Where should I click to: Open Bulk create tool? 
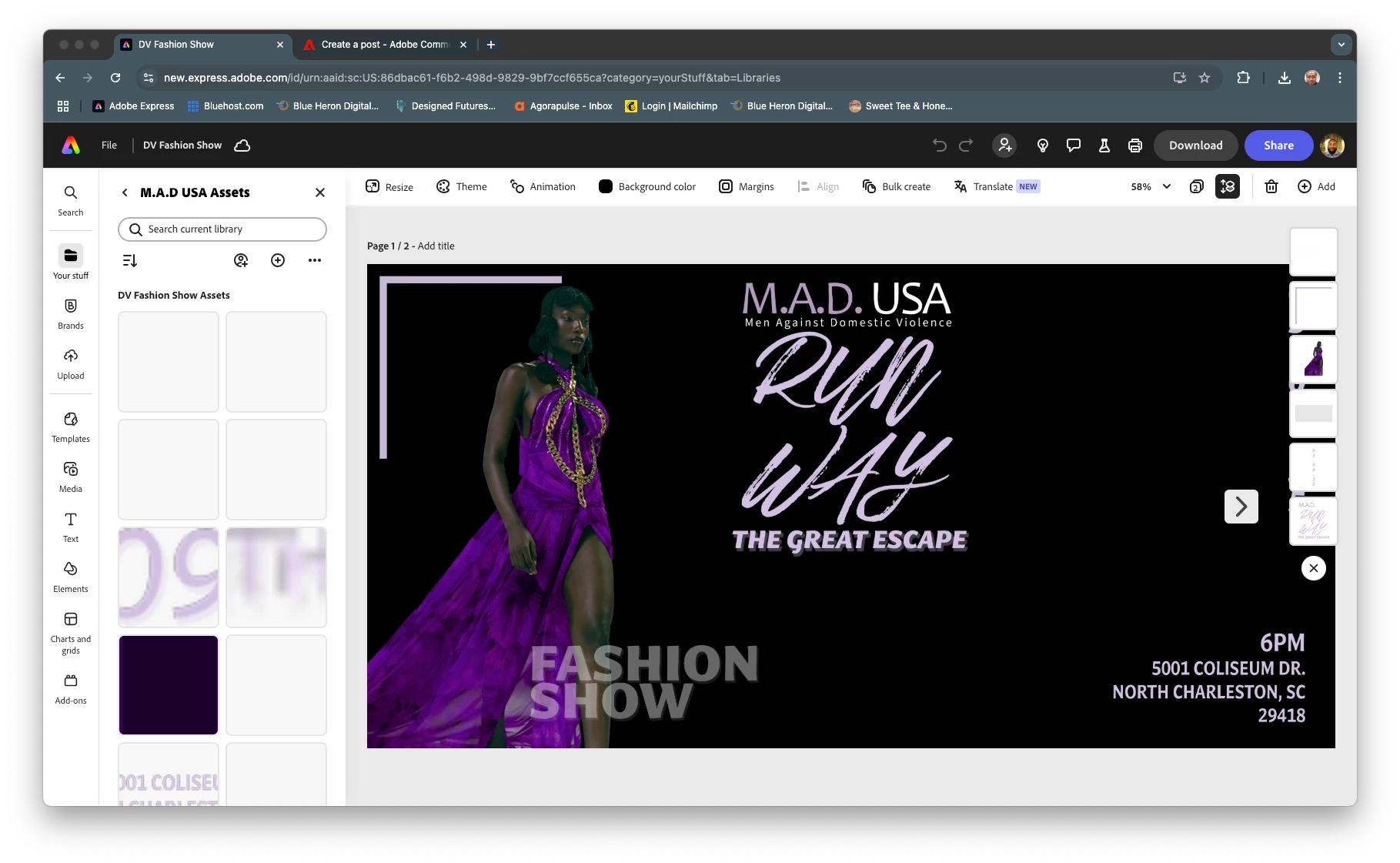897,187
